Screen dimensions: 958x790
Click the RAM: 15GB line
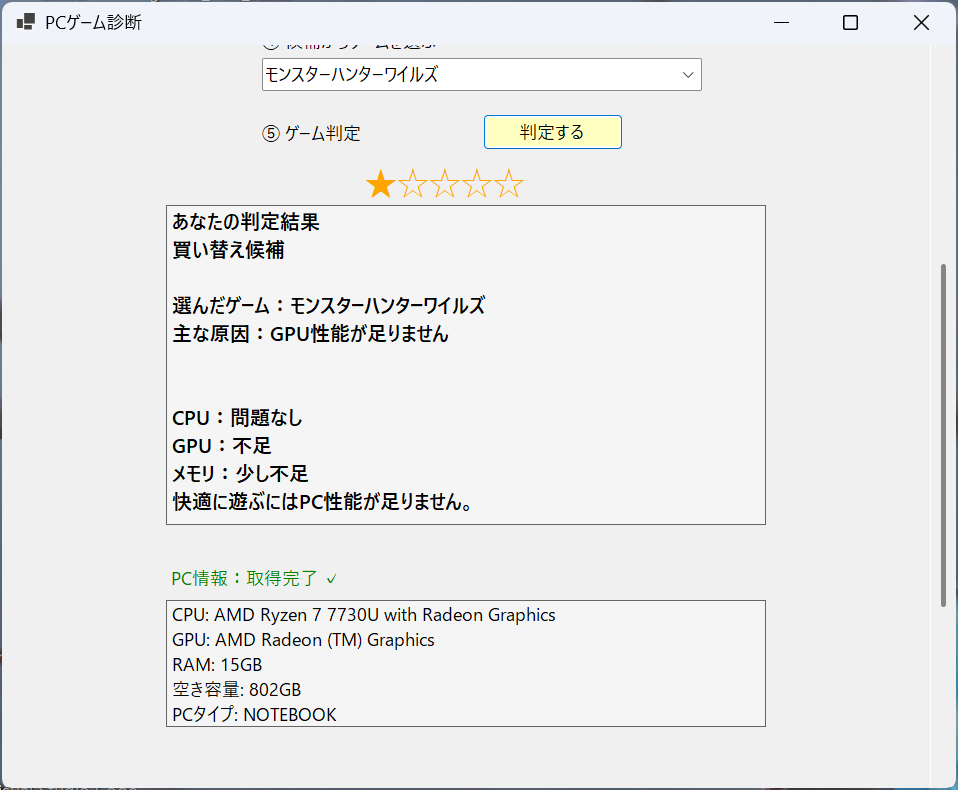(x=217, y=665)
